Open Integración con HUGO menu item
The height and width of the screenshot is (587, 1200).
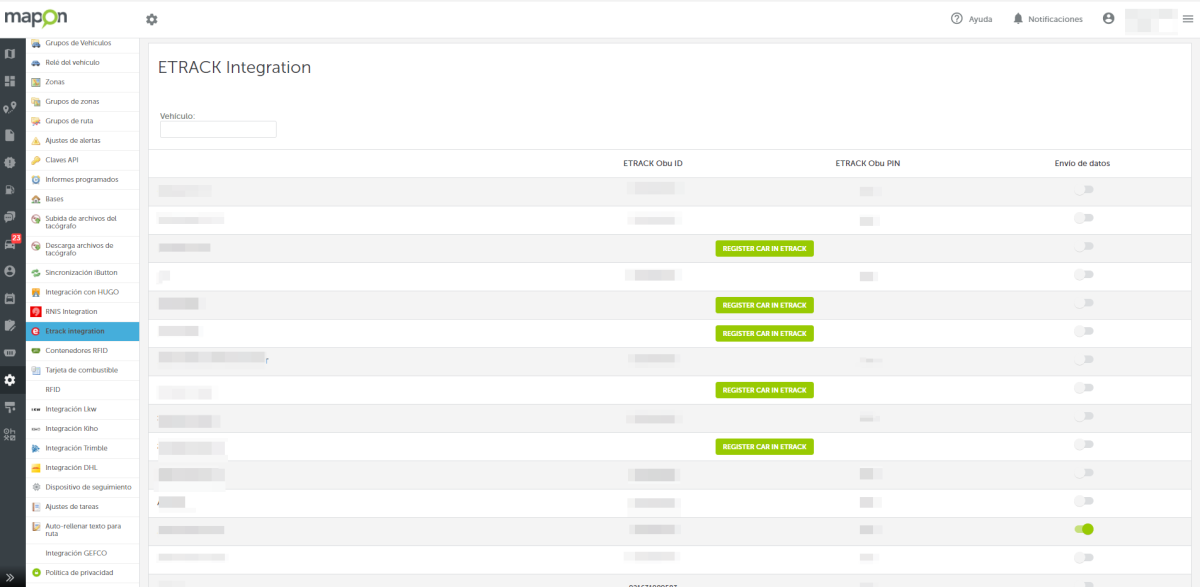[x=82, y=292]
